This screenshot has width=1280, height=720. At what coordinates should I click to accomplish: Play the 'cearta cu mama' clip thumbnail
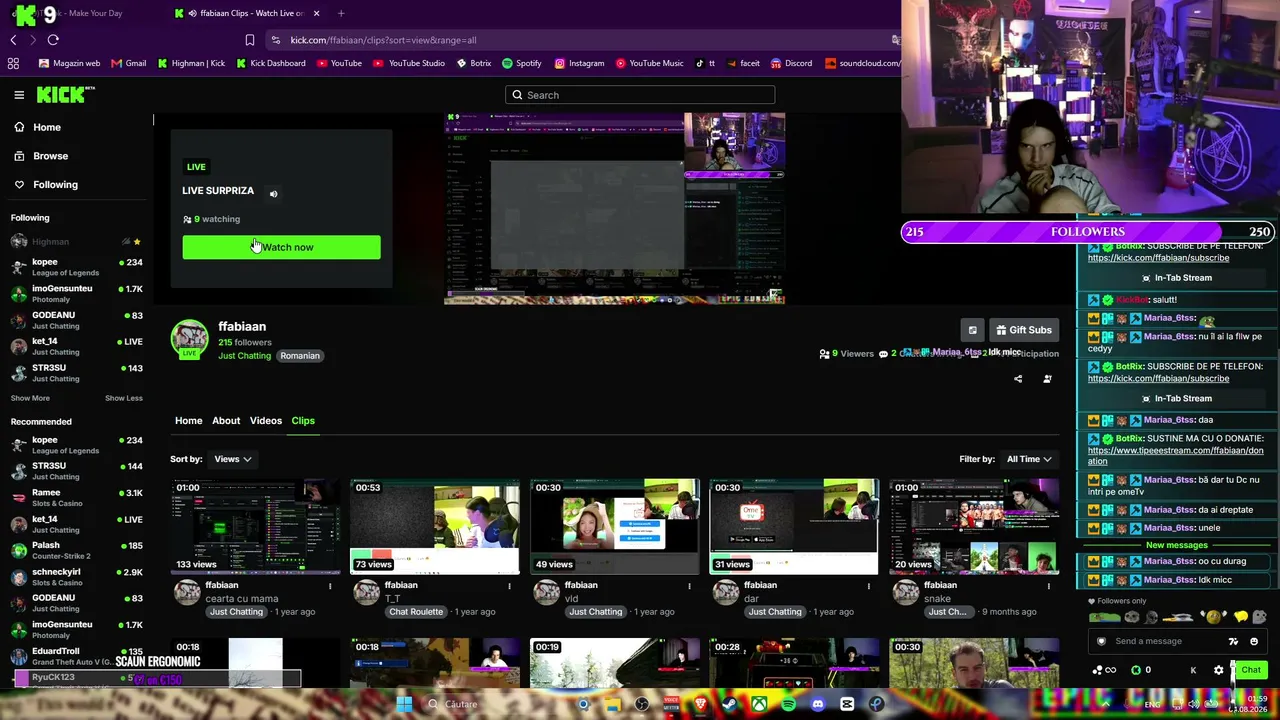tap(255, 527)
